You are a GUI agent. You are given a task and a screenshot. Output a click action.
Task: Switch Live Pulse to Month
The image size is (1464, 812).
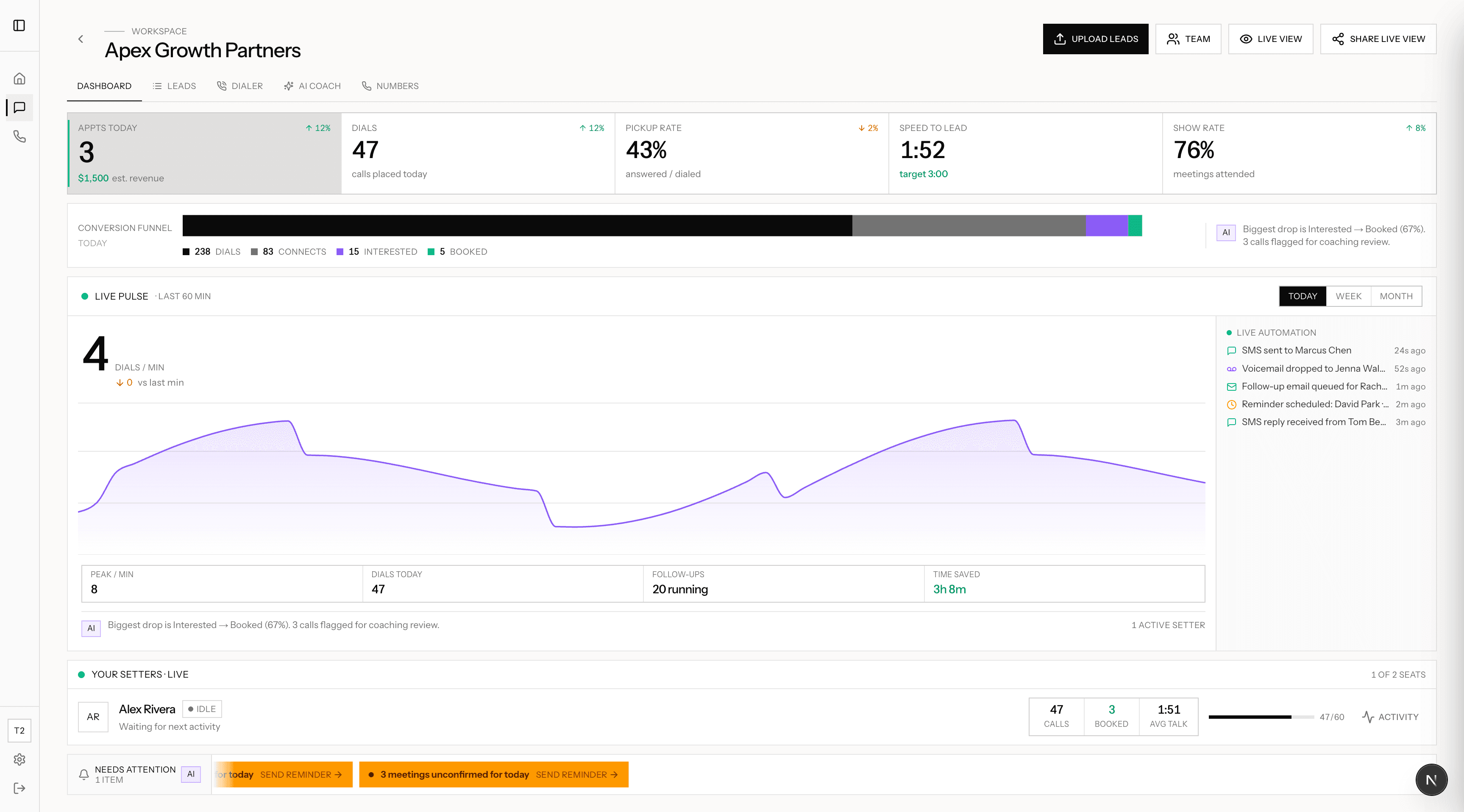click(1396, 296)
